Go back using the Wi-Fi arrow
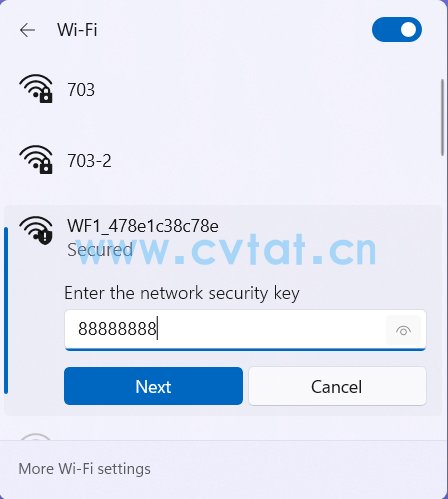Viewport: 448px width, 499px height. coord(27,30)
